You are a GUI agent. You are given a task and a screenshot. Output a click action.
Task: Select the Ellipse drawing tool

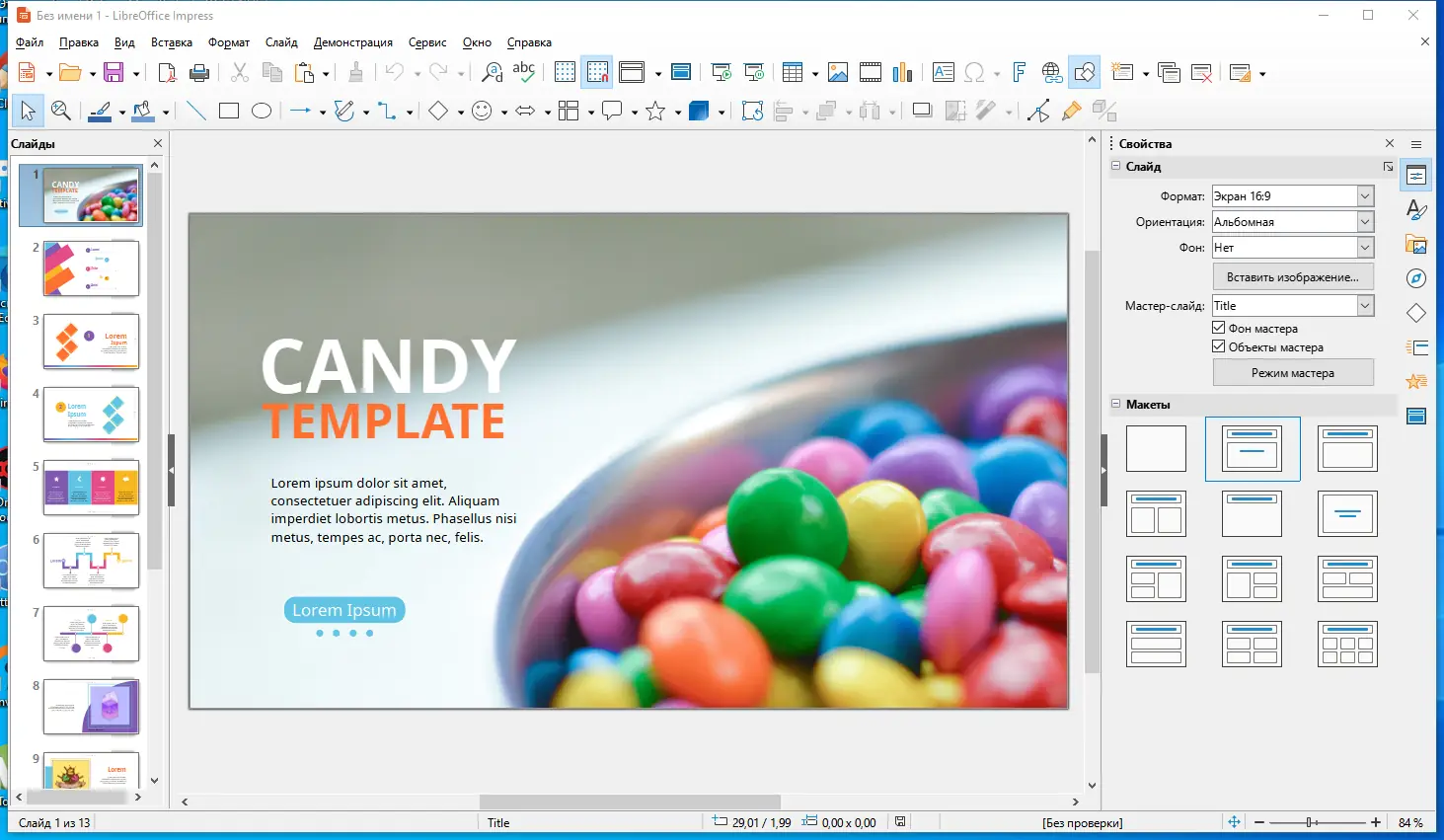pyautogui.click(x=262, y=111)
